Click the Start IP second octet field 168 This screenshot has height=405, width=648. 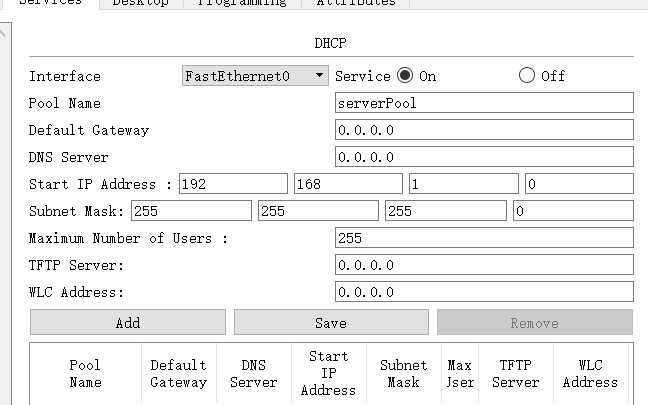(x=348, y=183)
